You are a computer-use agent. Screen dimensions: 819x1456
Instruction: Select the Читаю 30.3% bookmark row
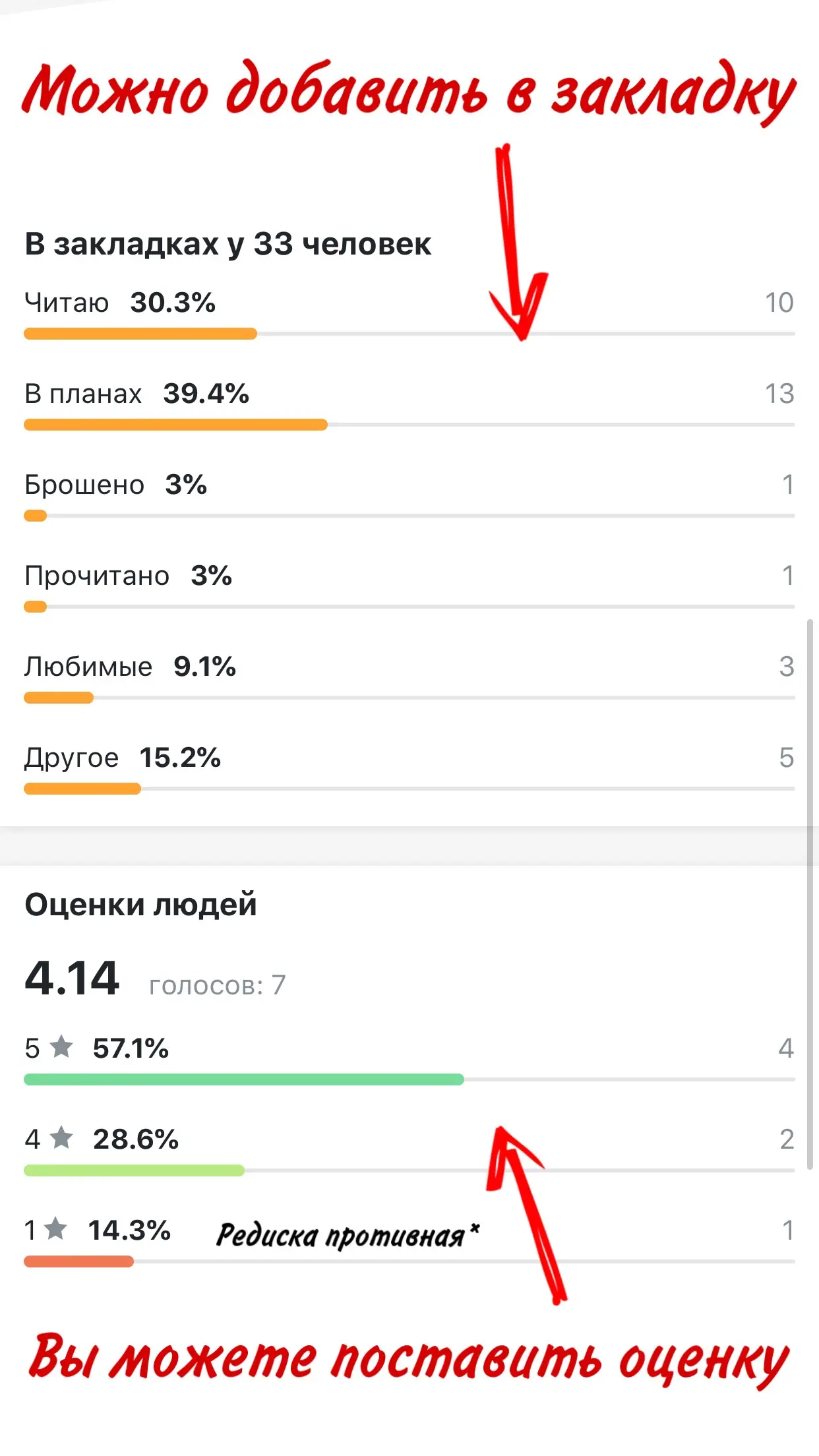[x=409, y=315]
